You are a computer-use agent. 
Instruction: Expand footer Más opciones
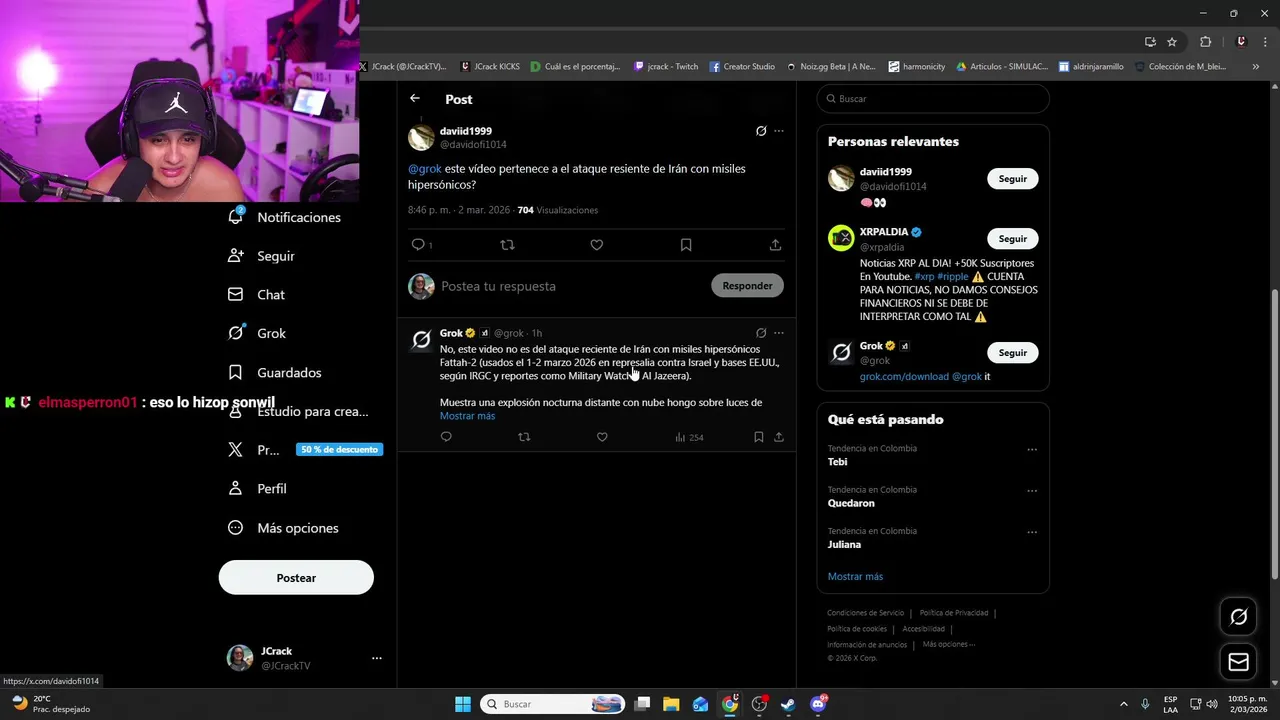point(948,645)
